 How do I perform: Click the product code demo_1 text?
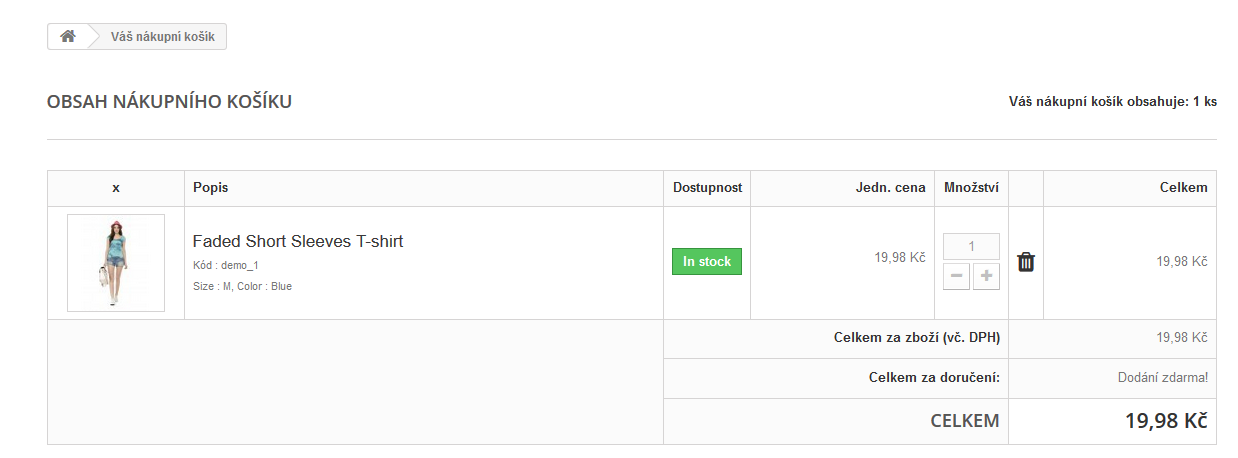226,265
